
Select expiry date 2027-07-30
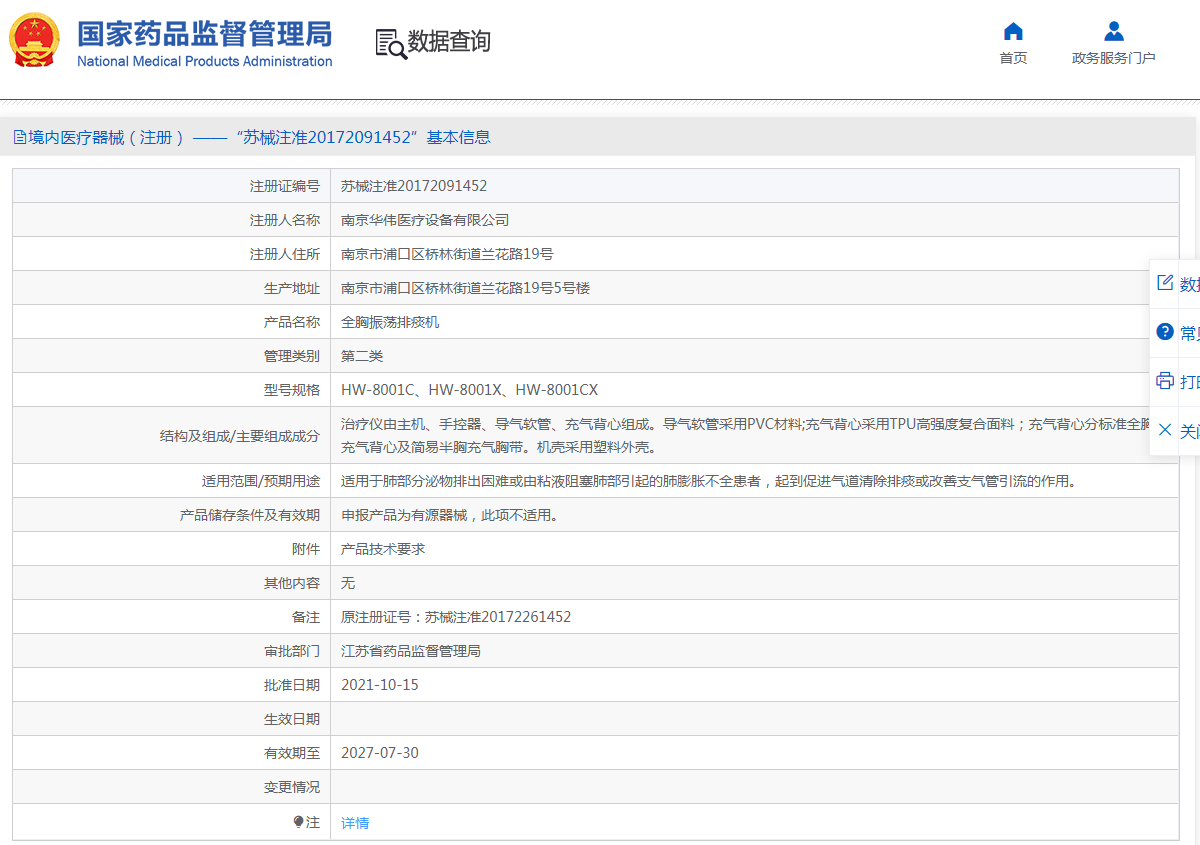tap(380, 753)
